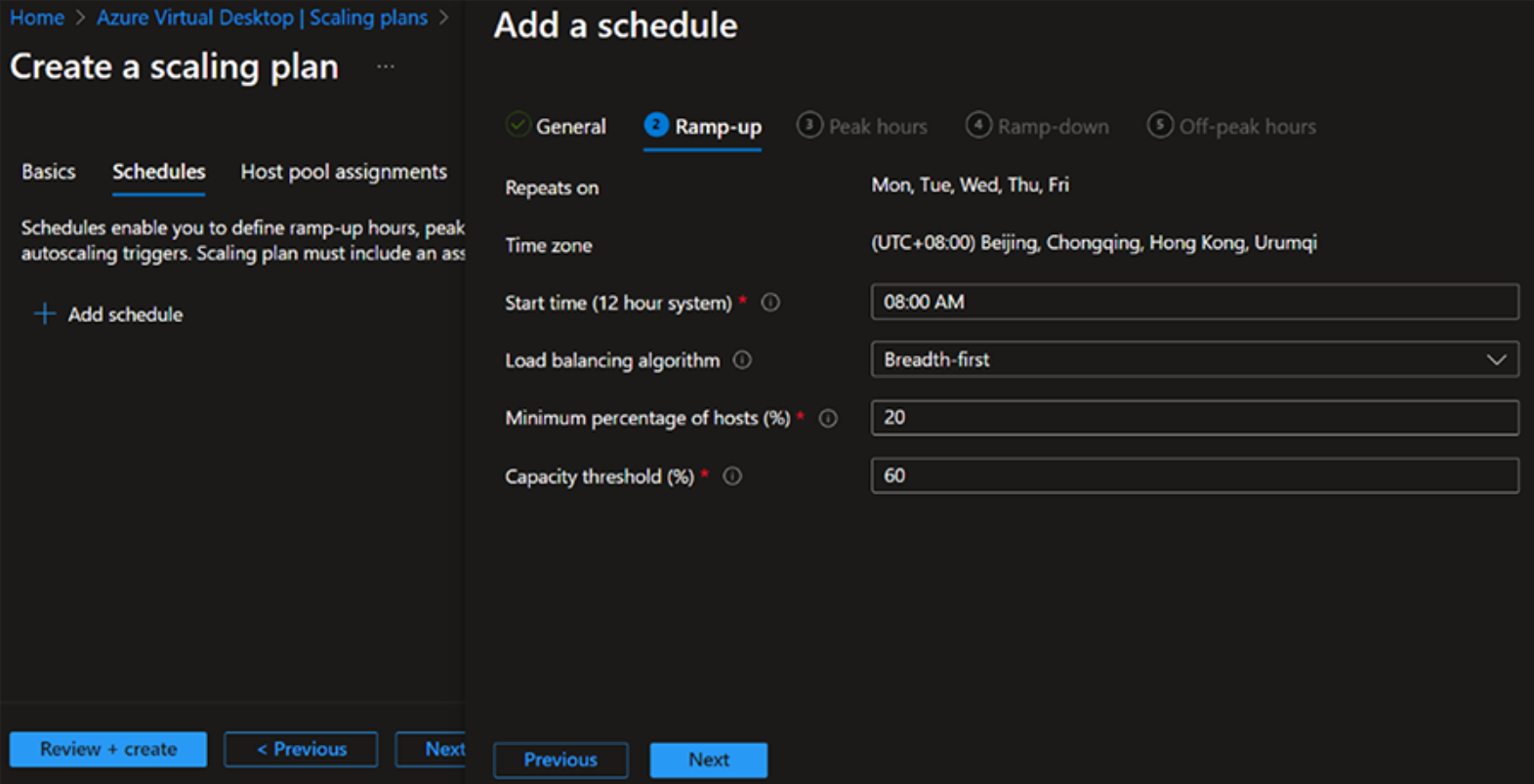This screenshot has width=1534, height=784.
Task: Open the Host pool assignments tab
Action: (x=344, y=172)
